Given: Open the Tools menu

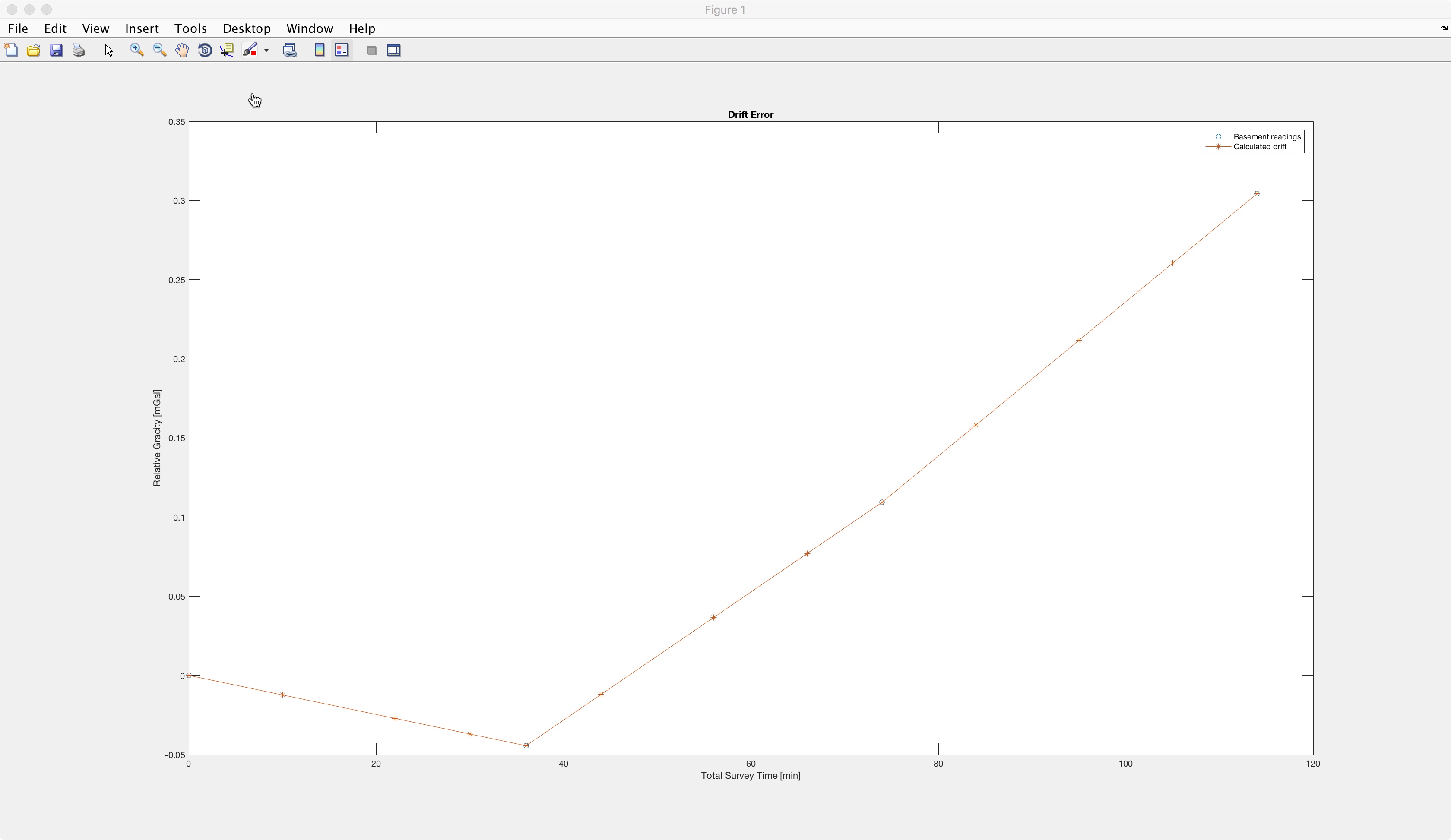Looking at the screenshot, I should (x=190, y=28).
